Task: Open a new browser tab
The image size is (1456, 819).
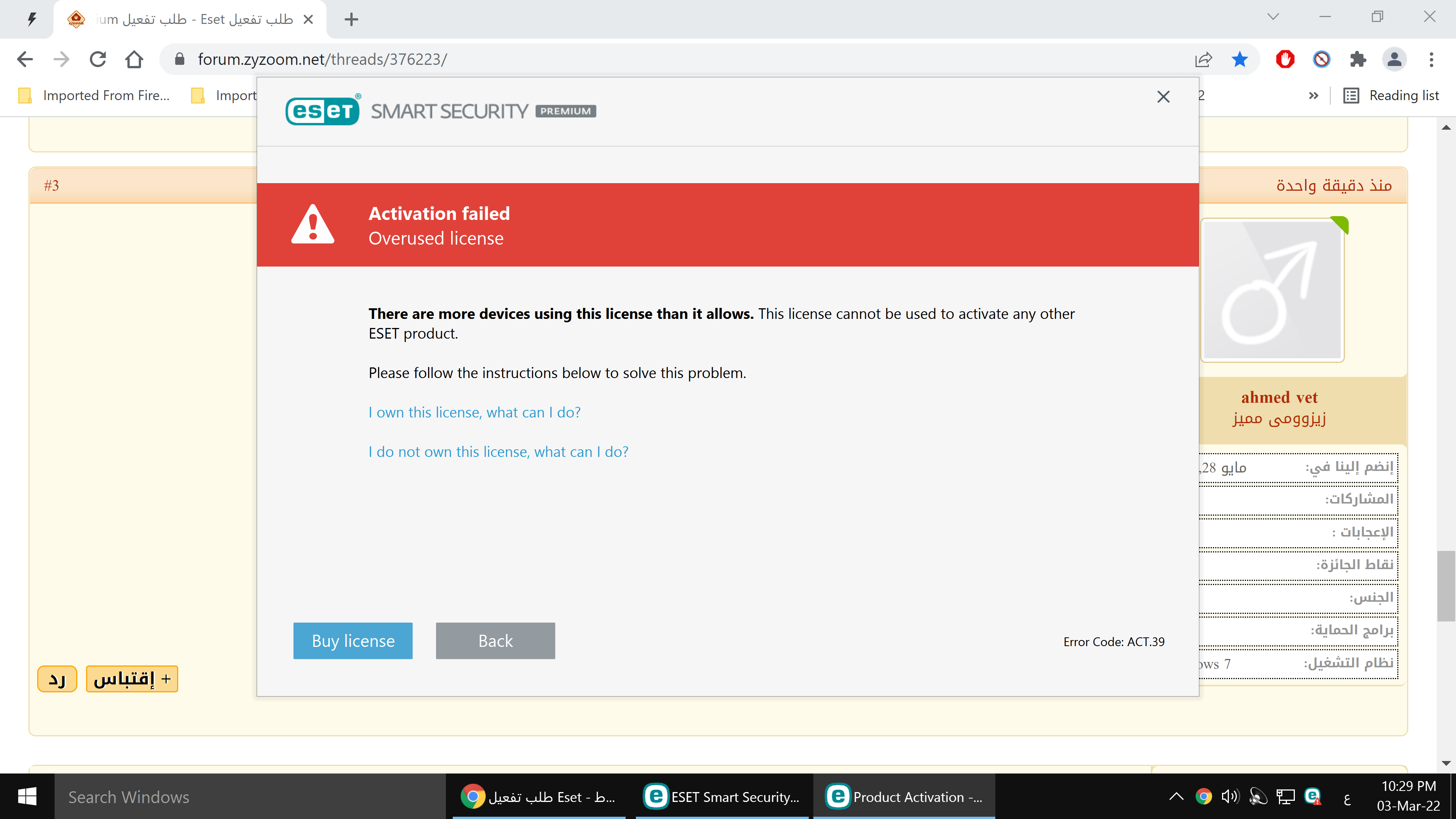Action: [x=351, y=19]
